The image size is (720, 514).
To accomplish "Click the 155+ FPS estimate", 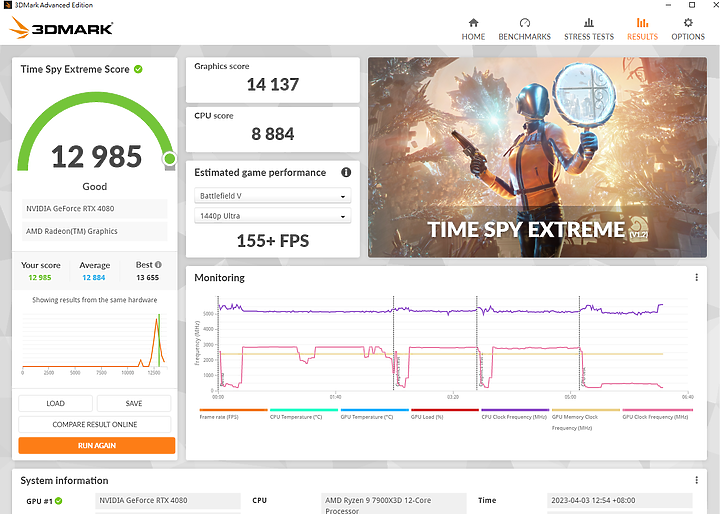I will 273,241.
